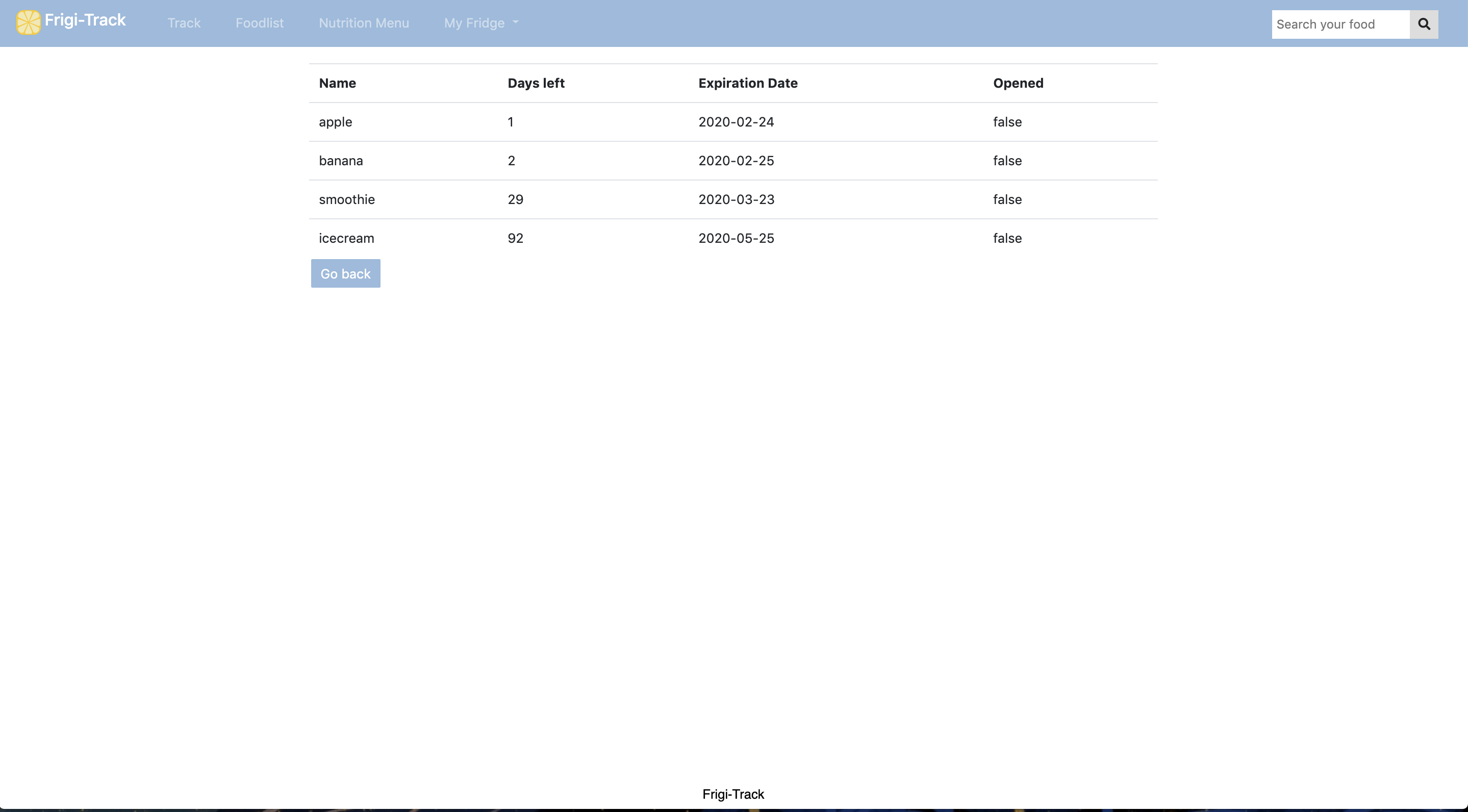This screenshot has height=812, width=1468.
Task: Click the Expiration Date column header
Action: pos(748,83)
